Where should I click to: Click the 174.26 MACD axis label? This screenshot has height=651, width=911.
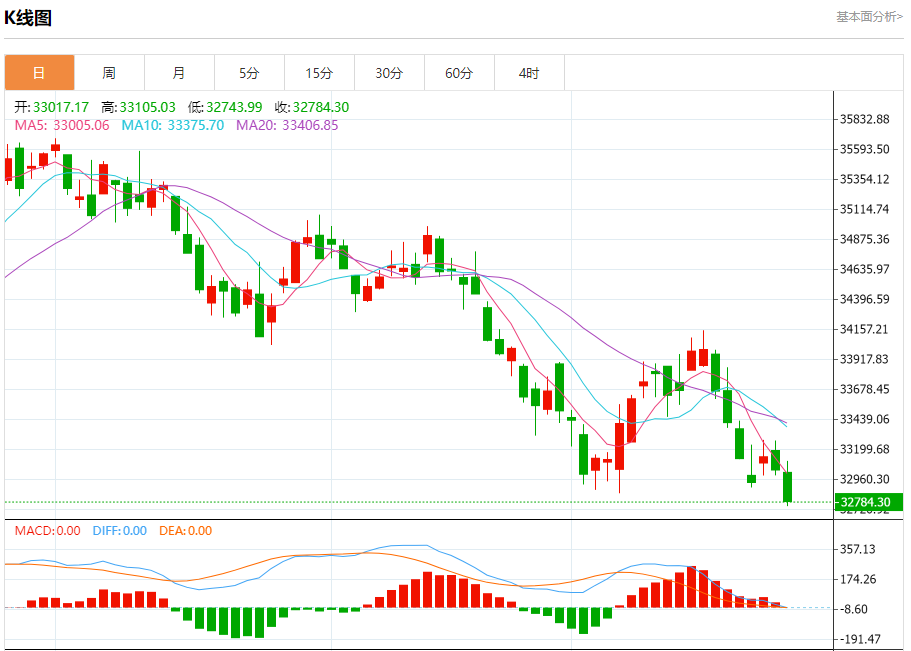(858, 580)
